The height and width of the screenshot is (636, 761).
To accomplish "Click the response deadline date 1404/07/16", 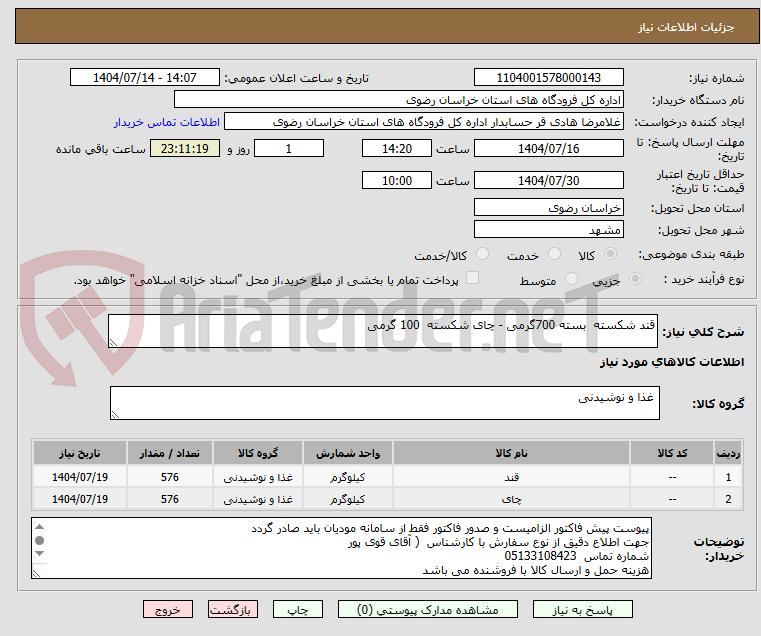I will coord(548,149).
